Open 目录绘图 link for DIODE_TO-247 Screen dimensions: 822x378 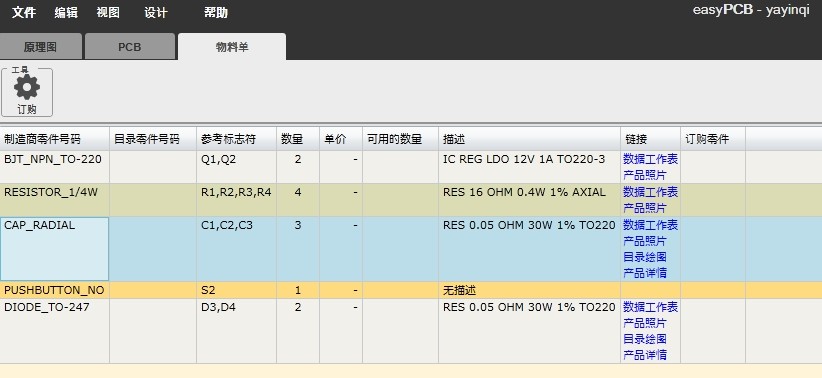click(644, 339)
